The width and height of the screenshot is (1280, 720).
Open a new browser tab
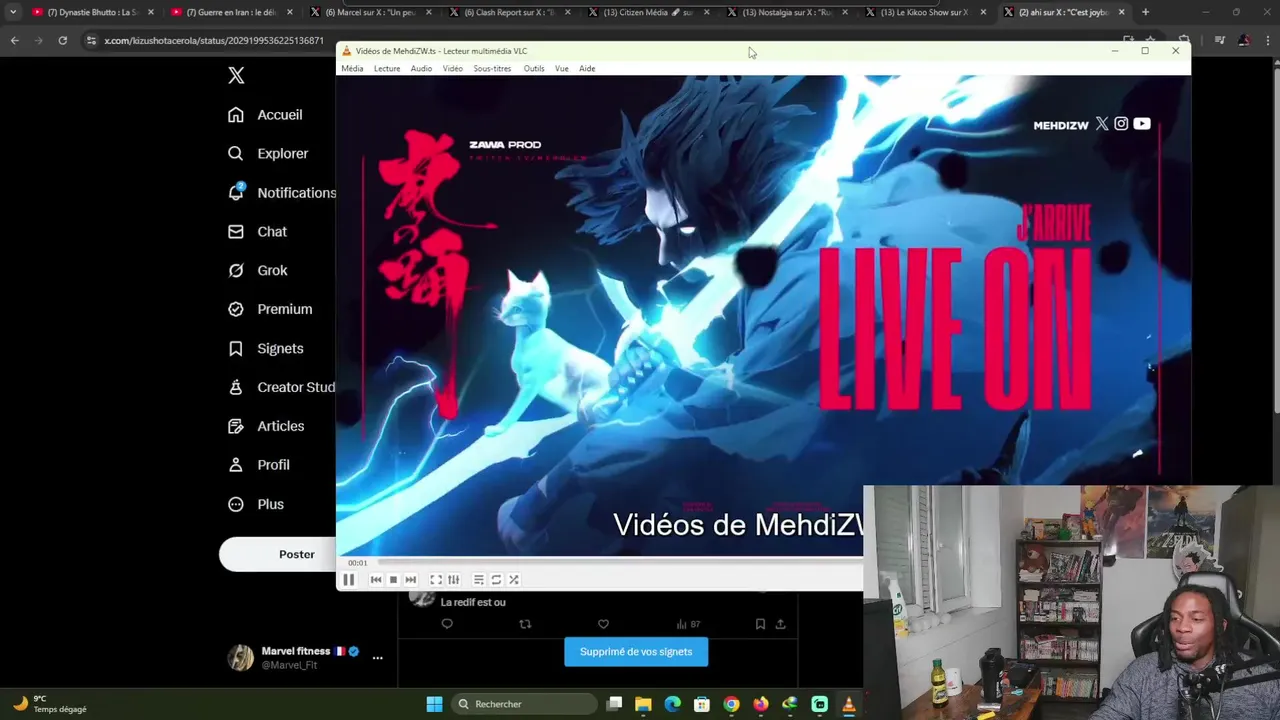click(1145, 12)
